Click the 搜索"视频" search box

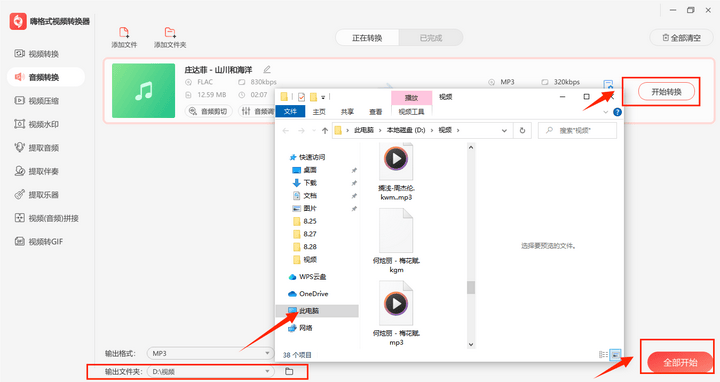577,131
